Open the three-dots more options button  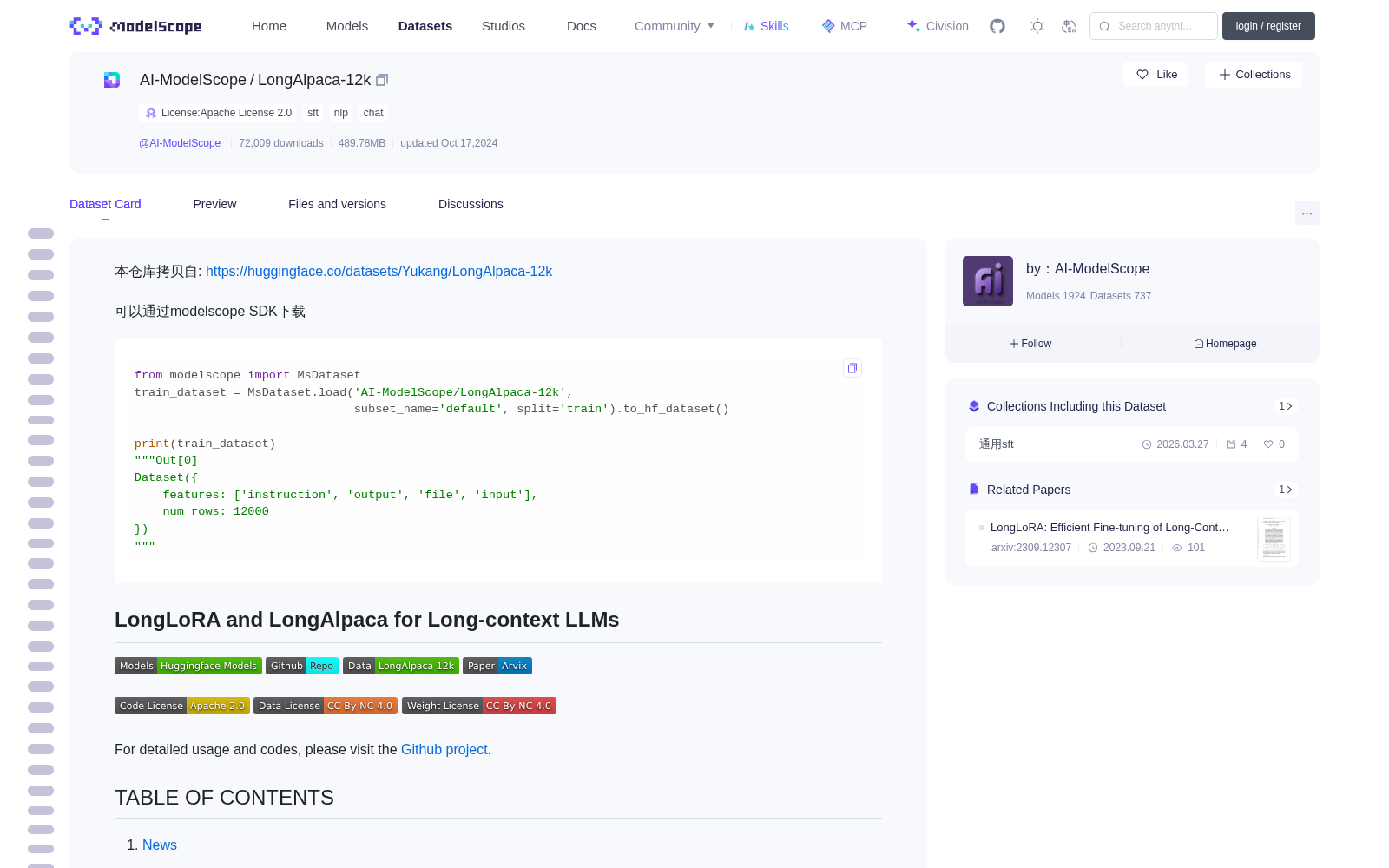click(x=1307, y=213)
